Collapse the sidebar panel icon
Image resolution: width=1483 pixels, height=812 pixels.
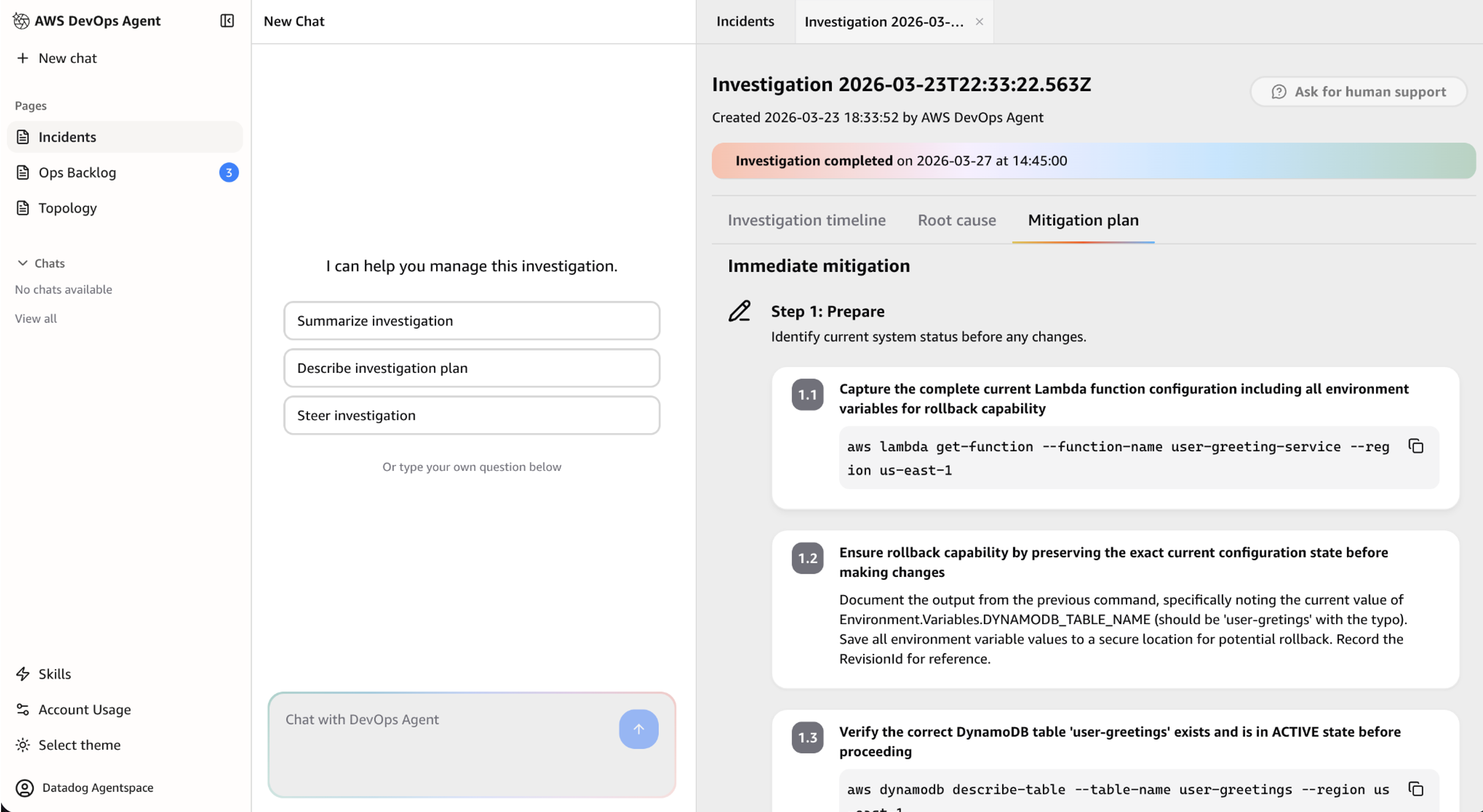227,21
